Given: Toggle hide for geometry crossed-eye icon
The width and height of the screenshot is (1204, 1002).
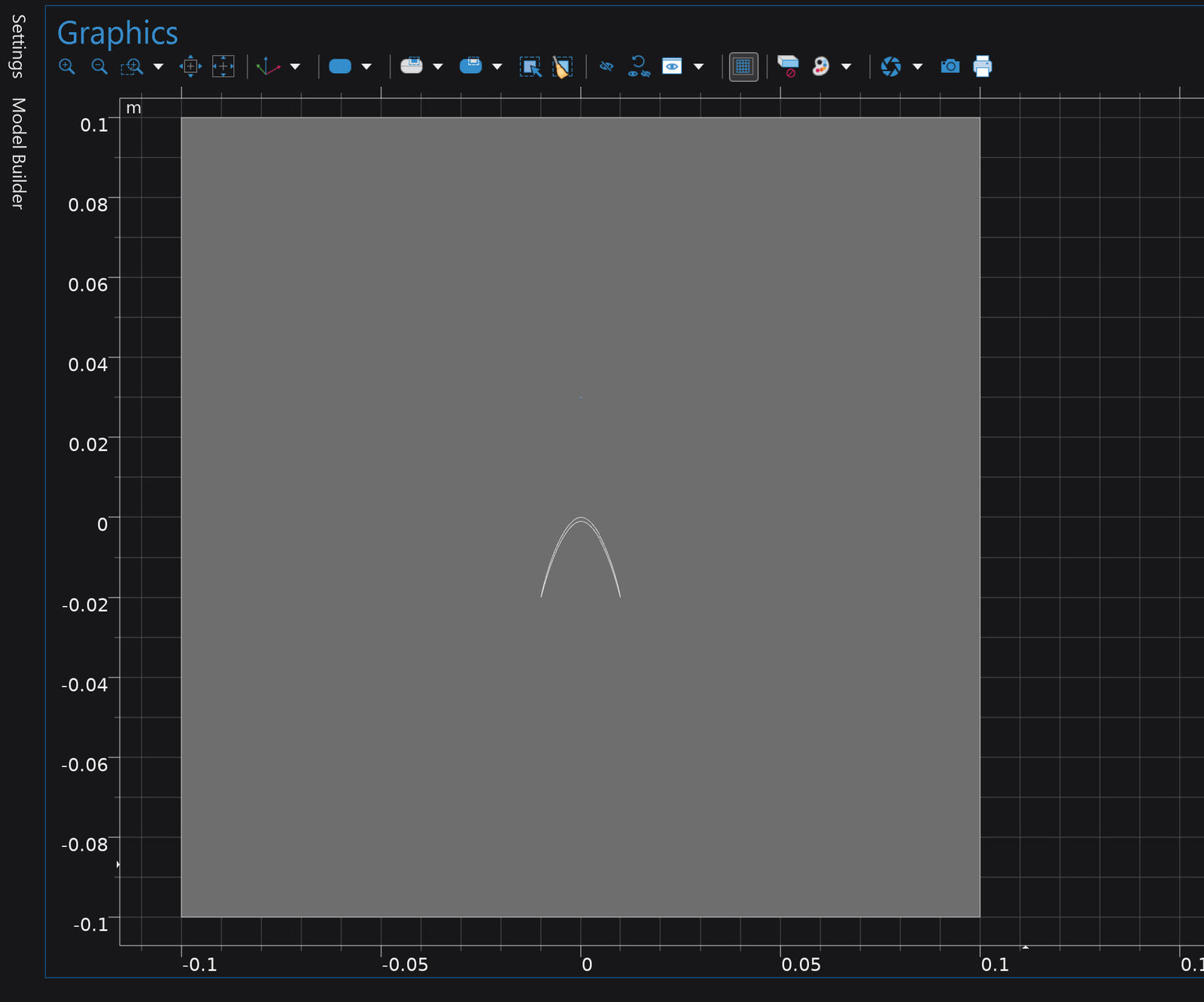Looking at the screenshot, I should pyautogui.click(x=607, y=66).
